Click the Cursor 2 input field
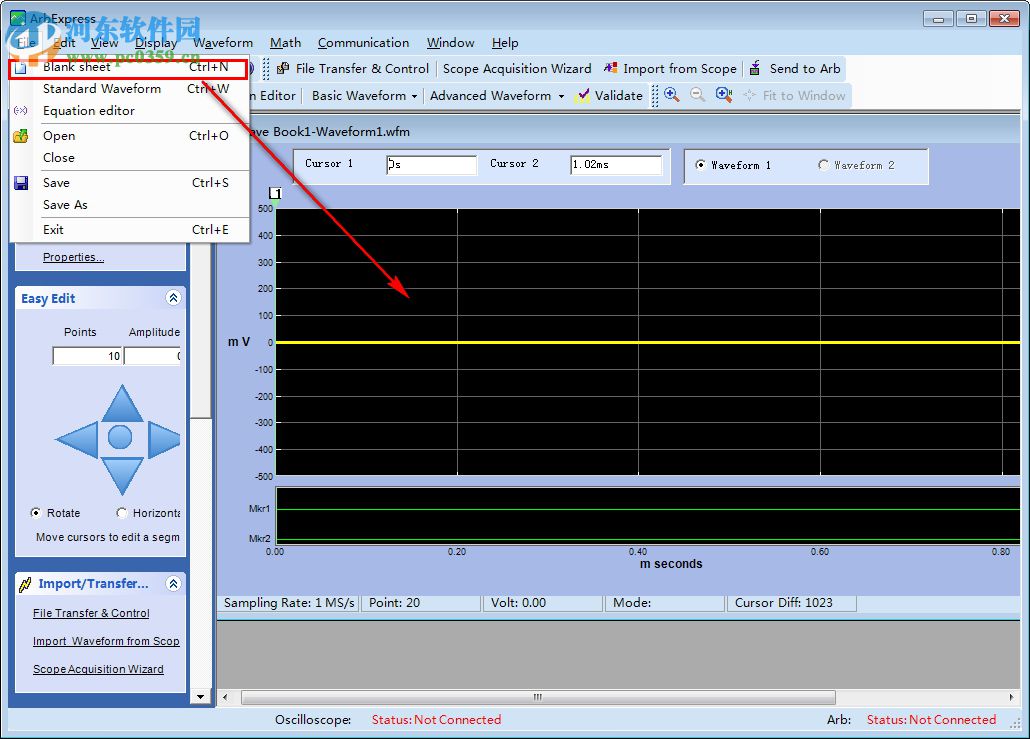This screenshot has width=1030, height=739. coord(615,165)
